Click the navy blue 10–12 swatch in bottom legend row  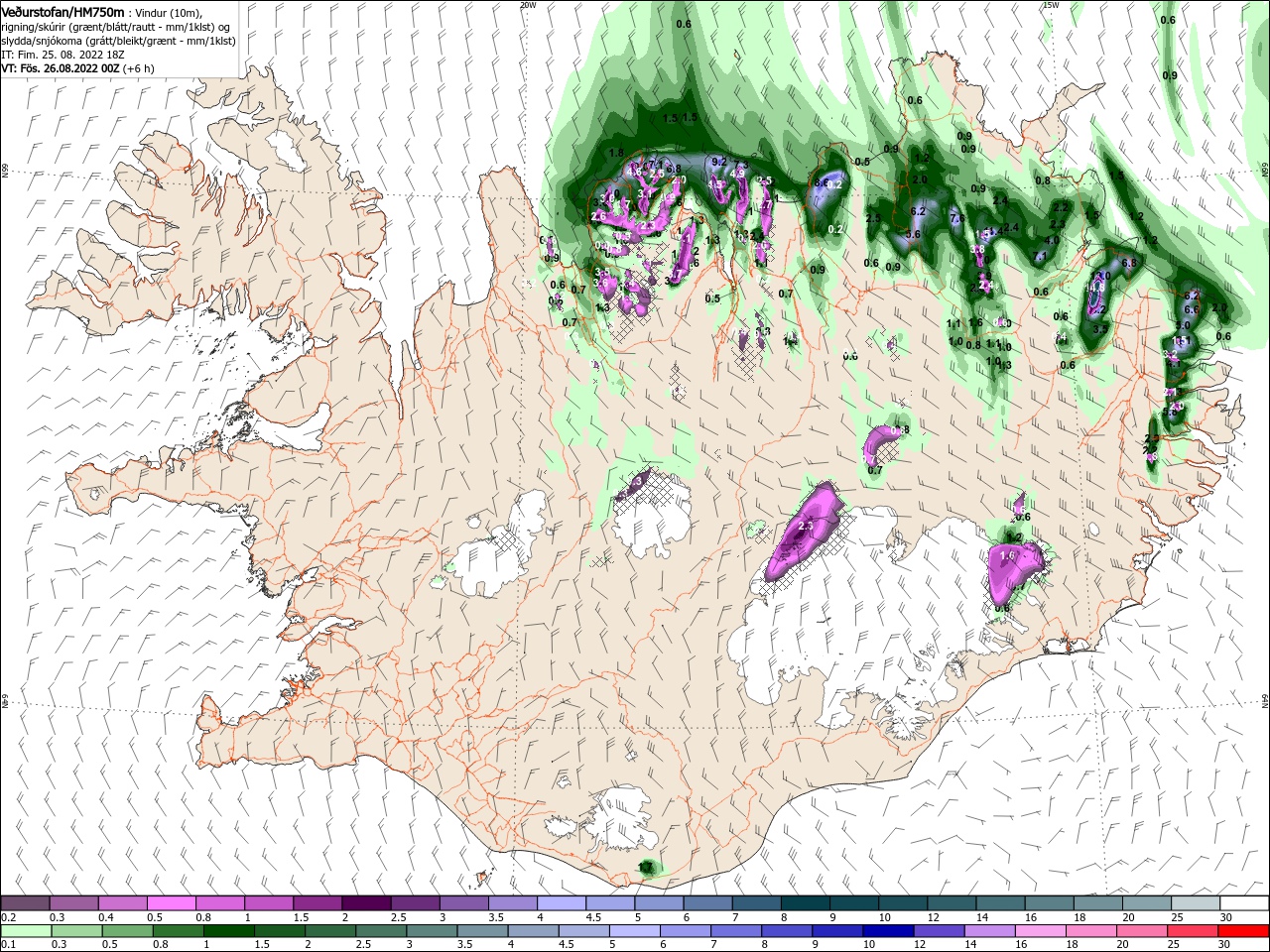887,931
